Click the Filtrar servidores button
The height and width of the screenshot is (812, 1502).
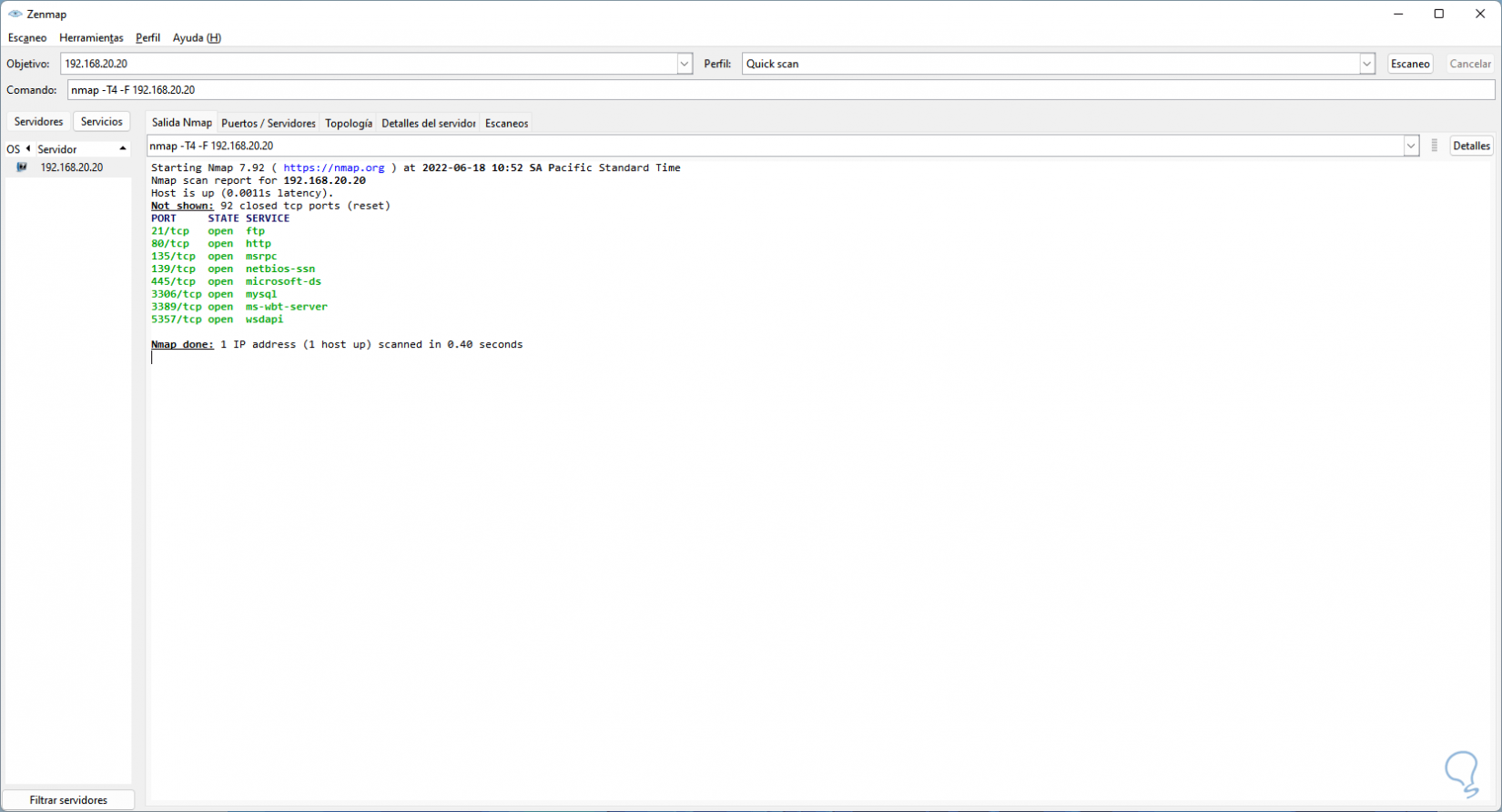click(x=68, y=800)
